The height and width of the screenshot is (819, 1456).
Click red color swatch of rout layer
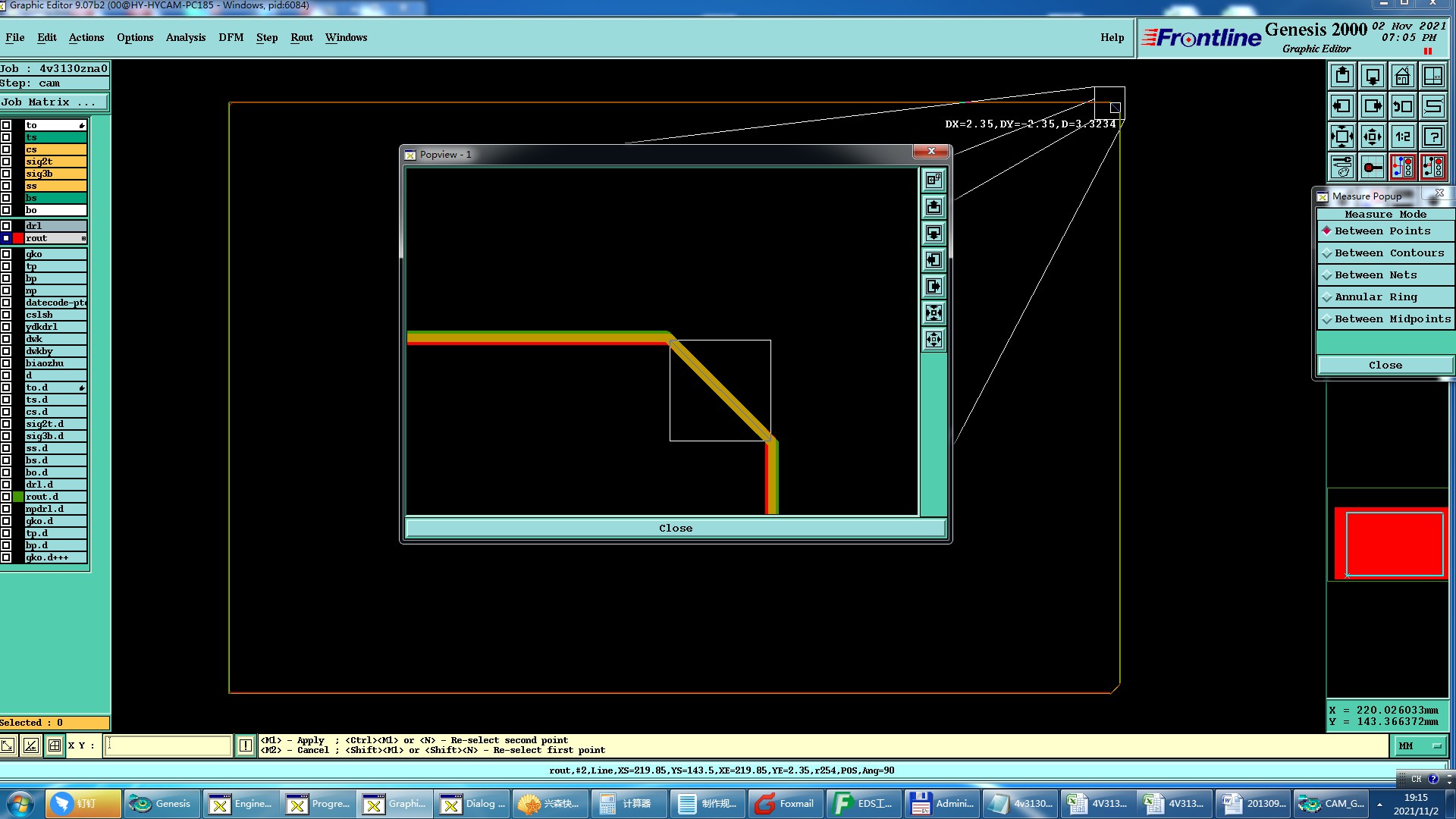click(18, 238)
